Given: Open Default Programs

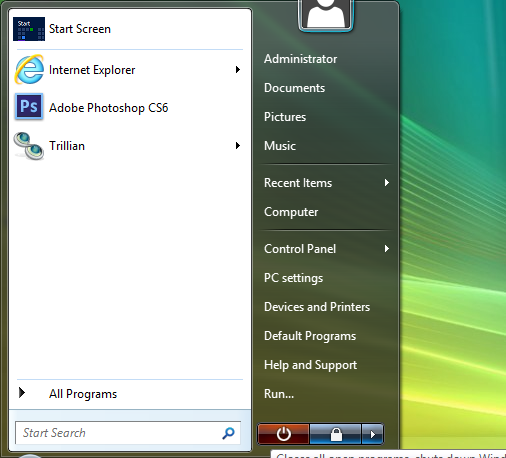Looking at the screenshot, I should point(310,336).
